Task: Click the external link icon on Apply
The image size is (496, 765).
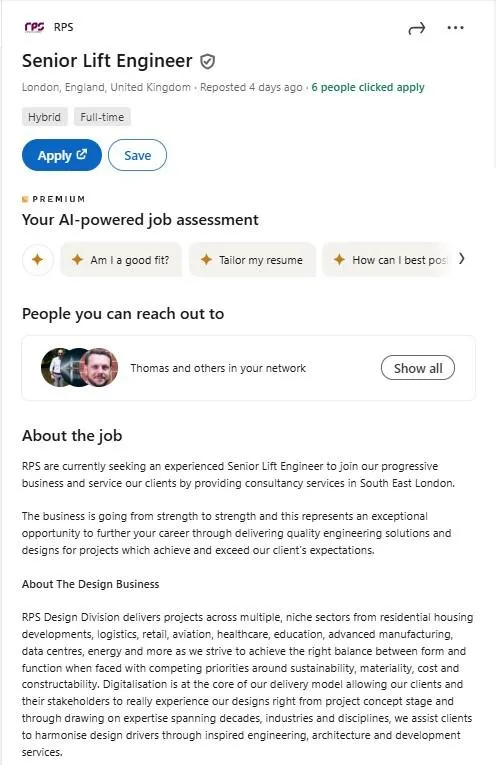Action: 82,154
